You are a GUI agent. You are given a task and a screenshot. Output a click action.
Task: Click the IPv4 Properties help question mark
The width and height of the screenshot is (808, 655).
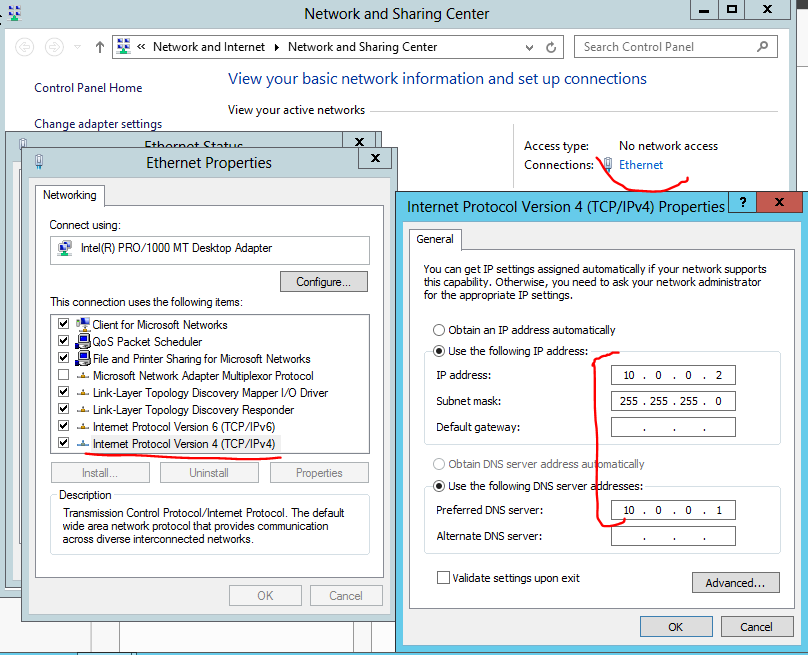pyautogui.click(x=743, y=201)
